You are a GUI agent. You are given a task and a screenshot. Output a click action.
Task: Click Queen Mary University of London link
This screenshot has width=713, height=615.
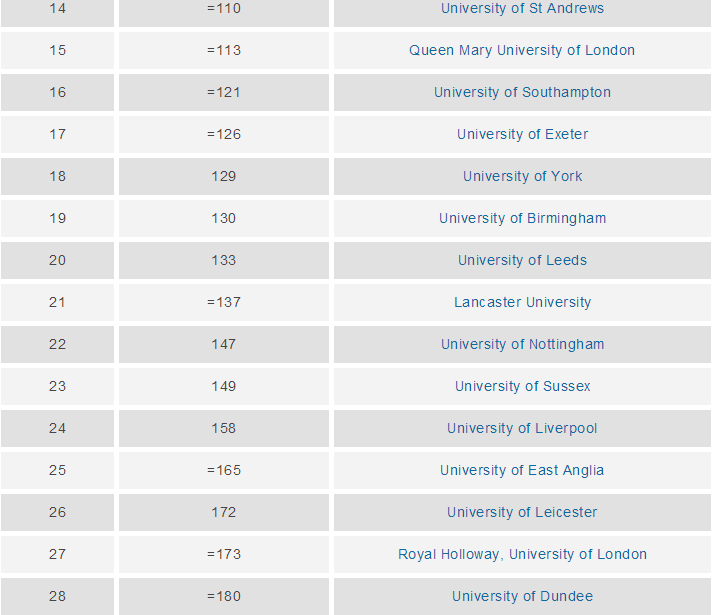click(x=522, y=51)
